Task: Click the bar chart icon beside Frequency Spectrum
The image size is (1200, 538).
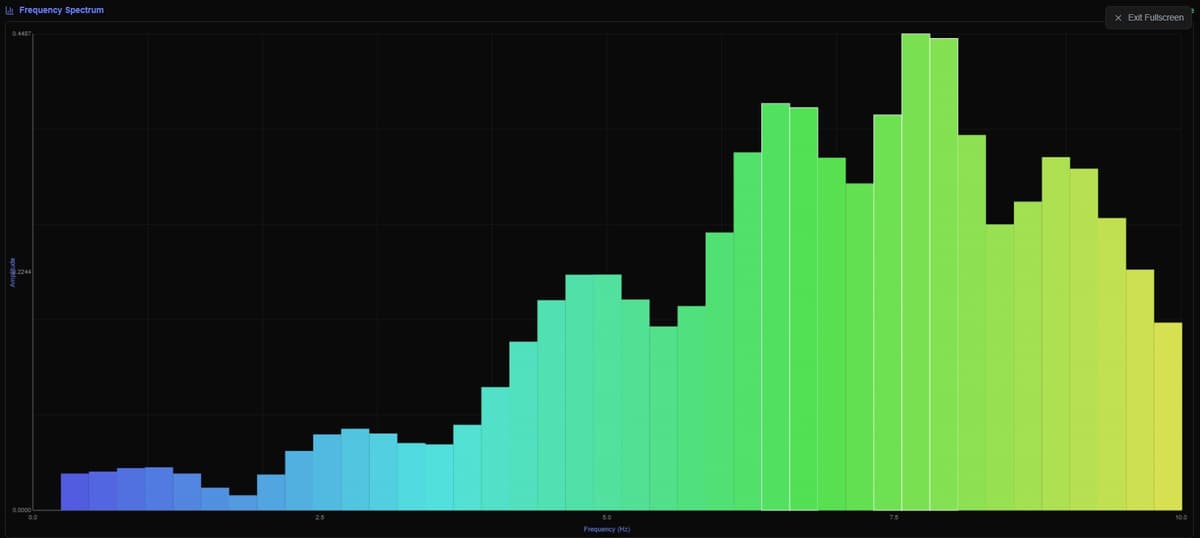Action: coord(10,10)
